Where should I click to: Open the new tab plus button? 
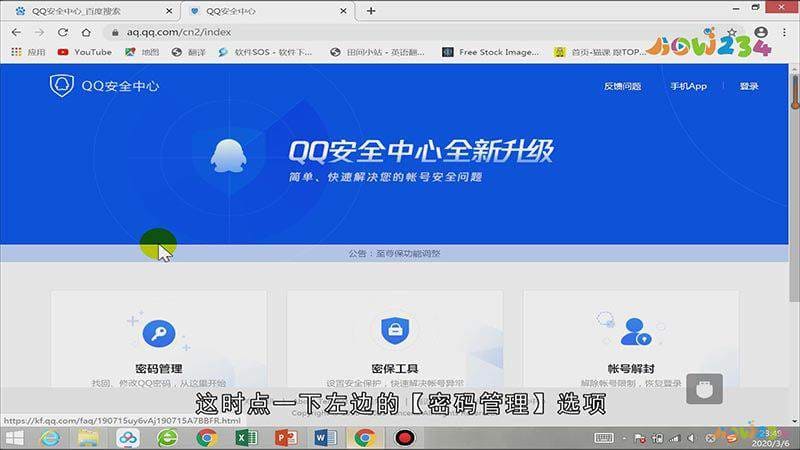click(371, 11)
